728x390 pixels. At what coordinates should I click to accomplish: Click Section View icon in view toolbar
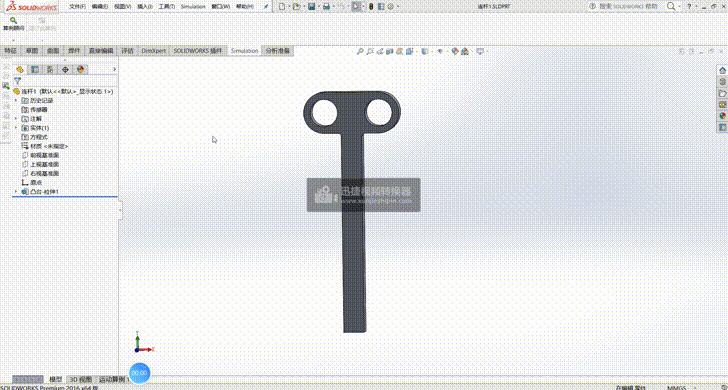point(390,51)
